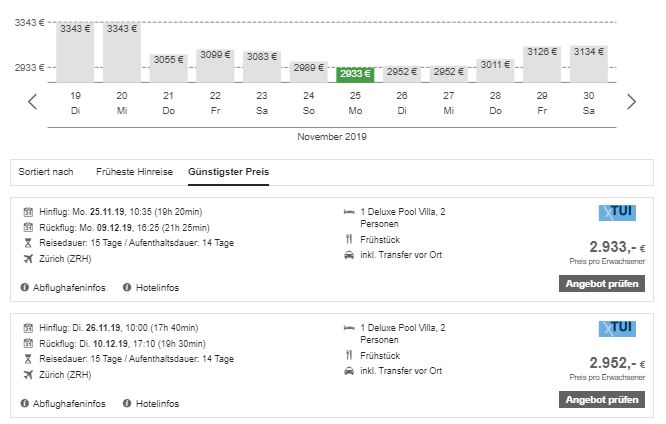Click Abflughafeninfos info icon in first offer

24,287
